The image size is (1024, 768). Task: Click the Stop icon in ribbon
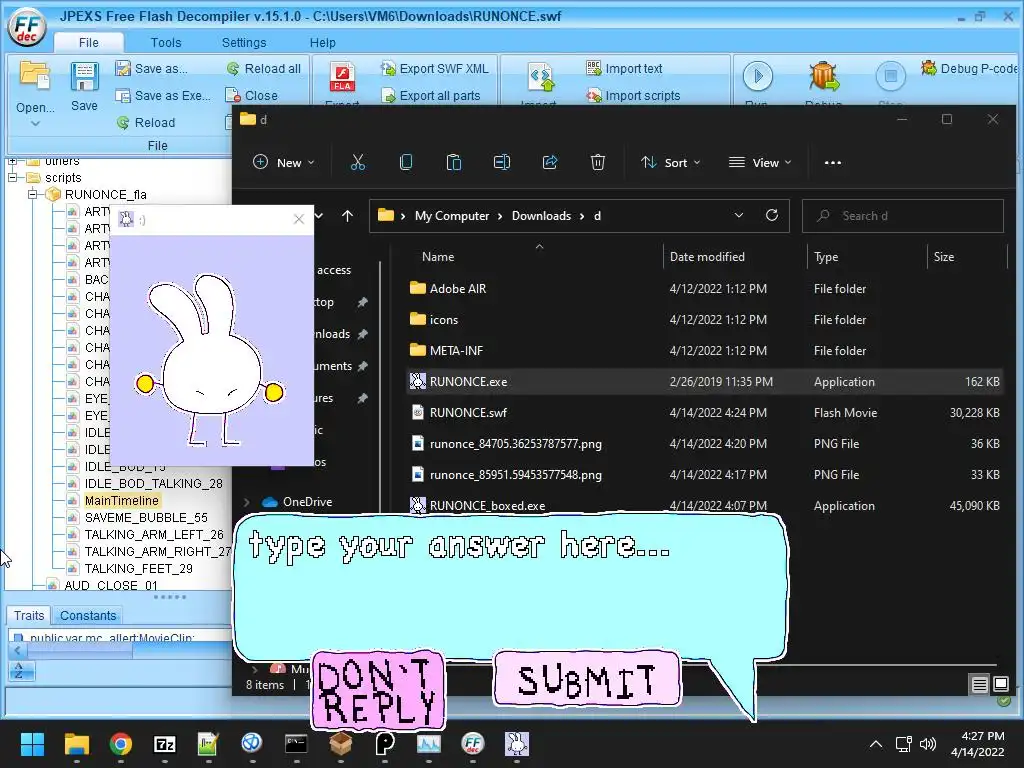(x=890, y=76)
